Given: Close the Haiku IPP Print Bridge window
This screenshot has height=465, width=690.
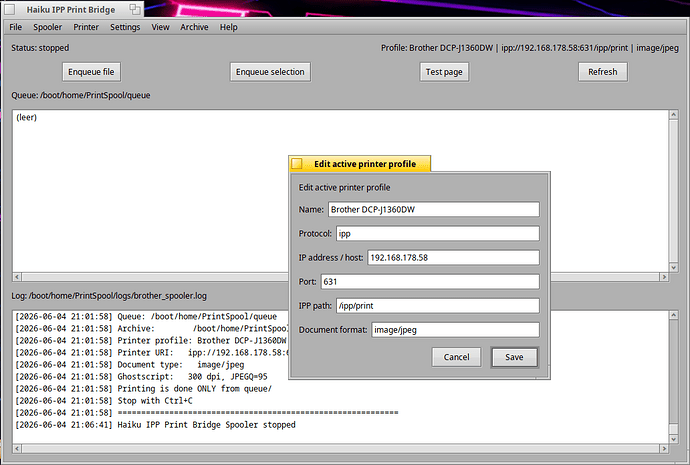Looking at the screenshot, I should (10, 9).
